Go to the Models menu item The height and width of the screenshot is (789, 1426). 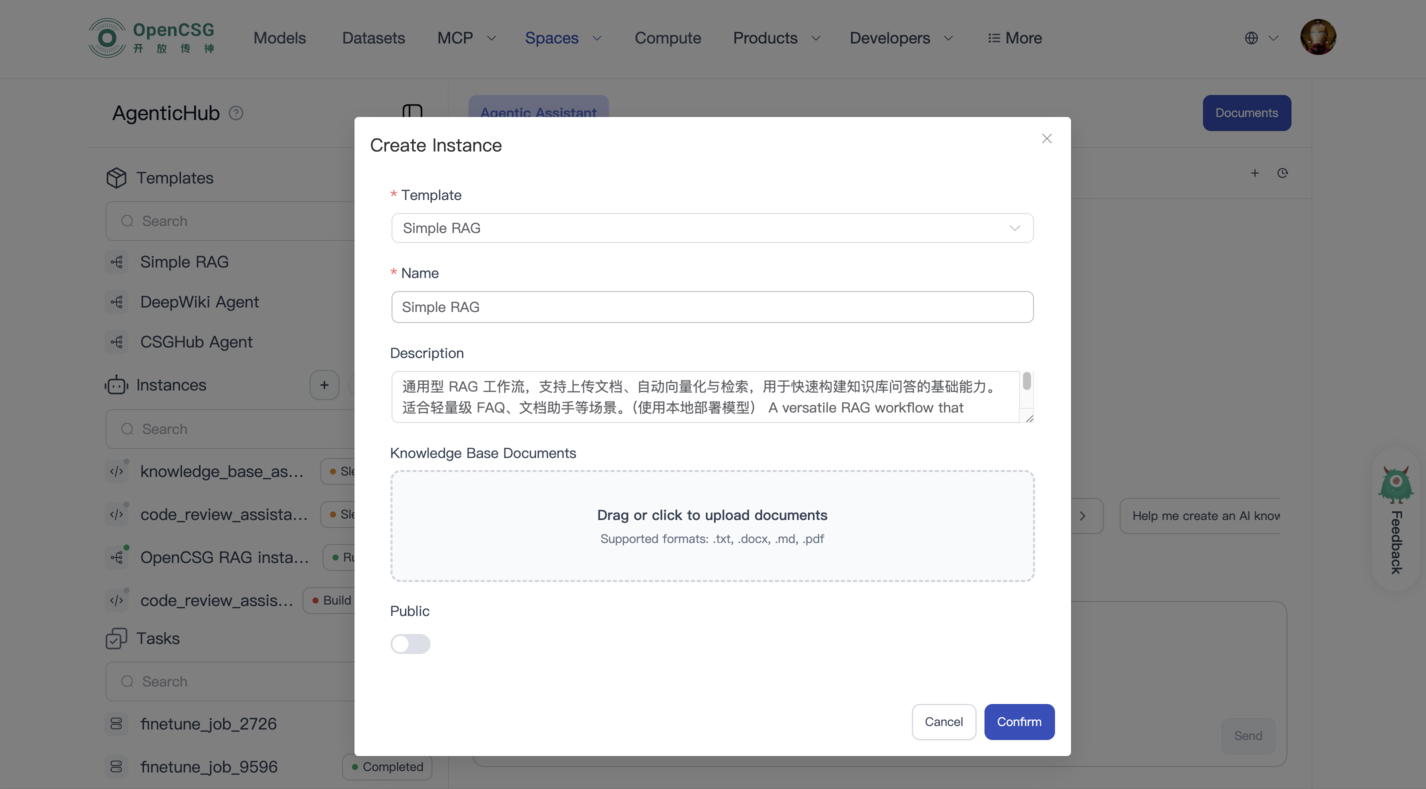coord(279,38)
